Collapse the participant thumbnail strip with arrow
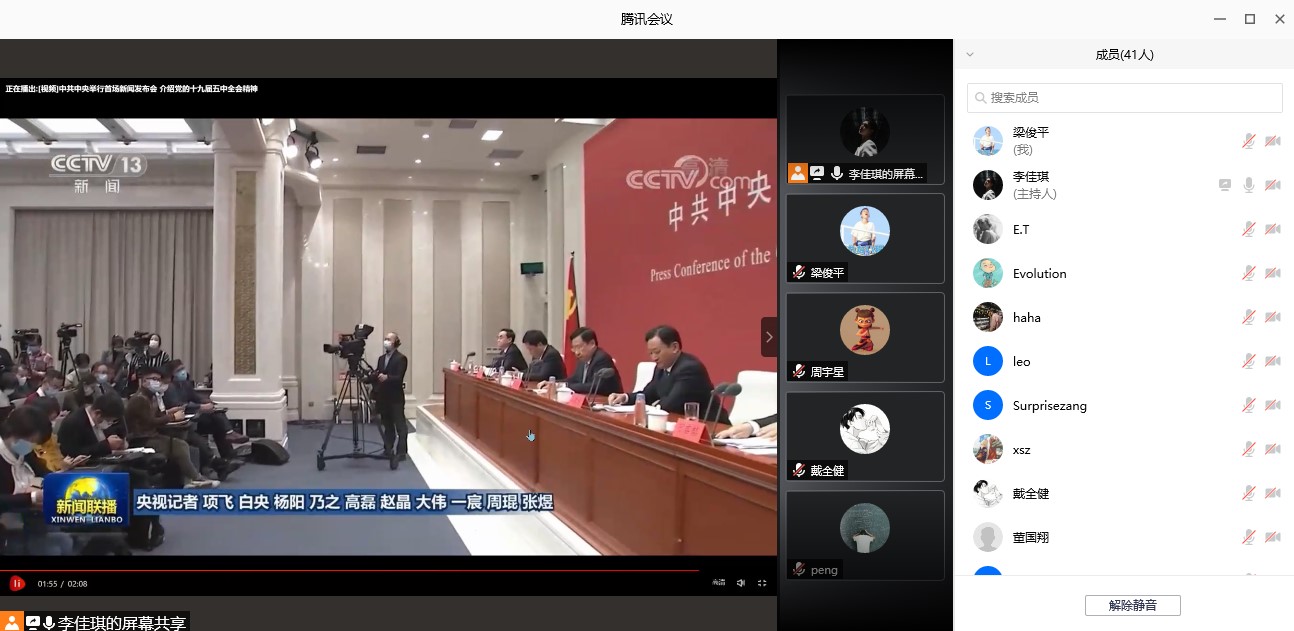This screenshot has width=1294, height=631. click(769, 337)
